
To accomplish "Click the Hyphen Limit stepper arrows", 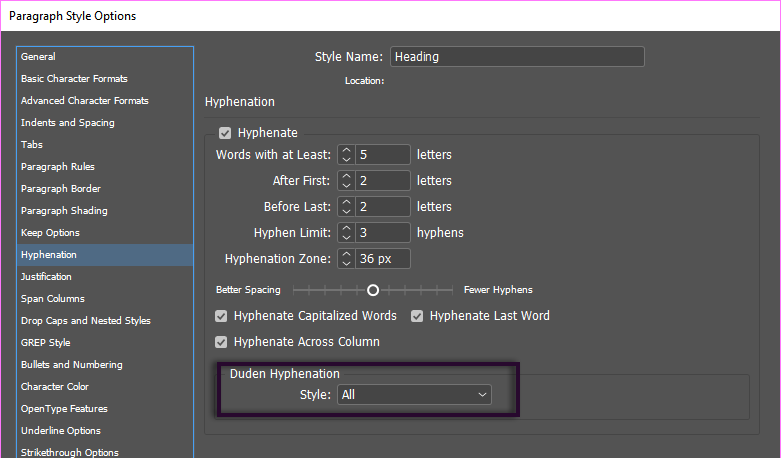I will pyautogui.click(x=346, y=233).
